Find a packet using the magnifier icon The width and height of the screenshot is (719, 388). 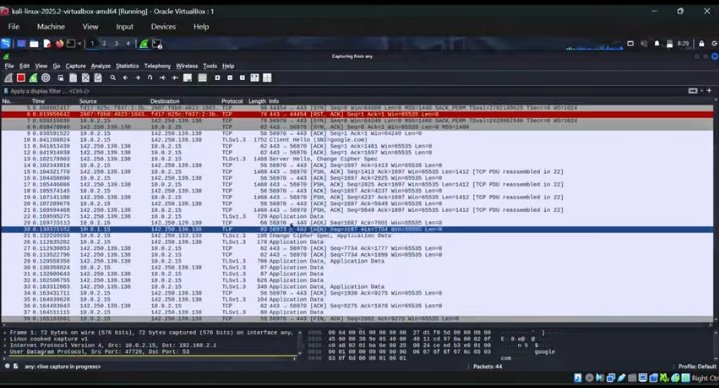click(113, 78)
